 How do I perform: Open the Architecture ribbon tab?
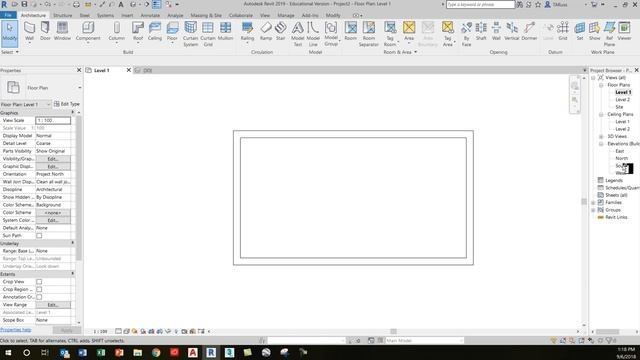tap(33, 15)
